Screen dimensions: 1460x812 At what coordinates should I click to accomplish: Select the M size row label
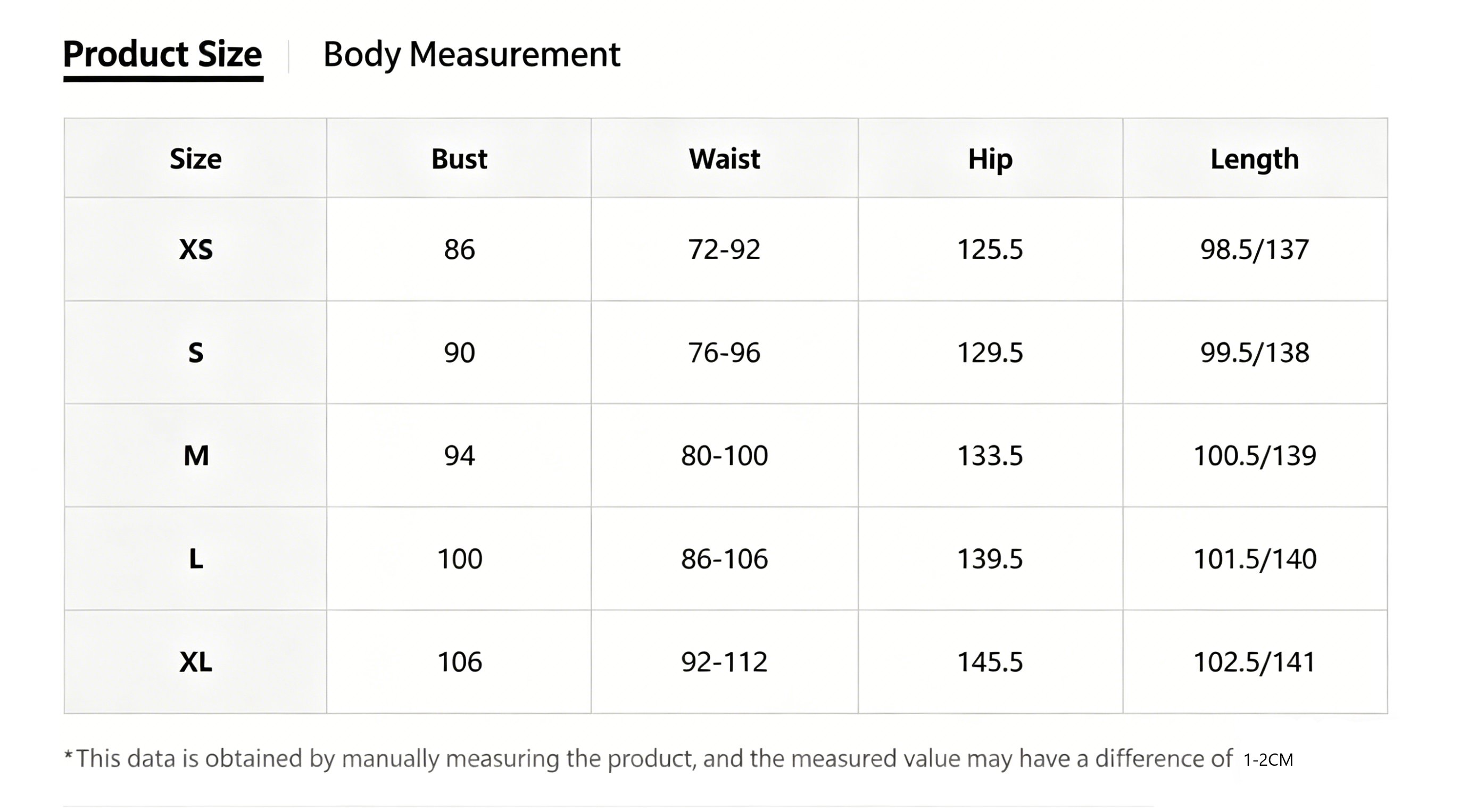(196, 455)
